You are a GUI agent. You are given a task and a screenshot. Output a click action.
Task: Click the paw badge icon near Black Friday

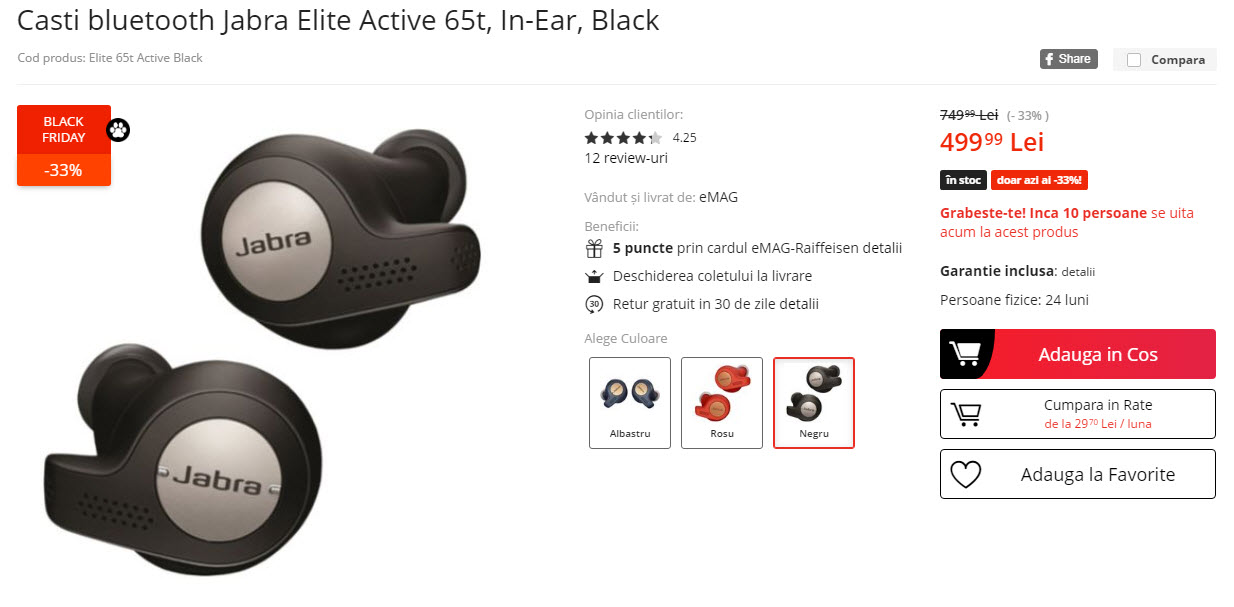[x=118, y=130]
